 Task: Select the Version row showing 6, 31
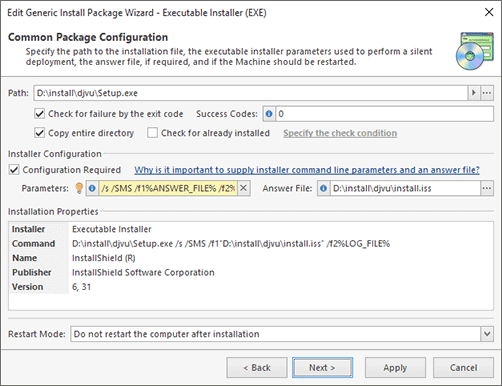[x=251, y=287]
